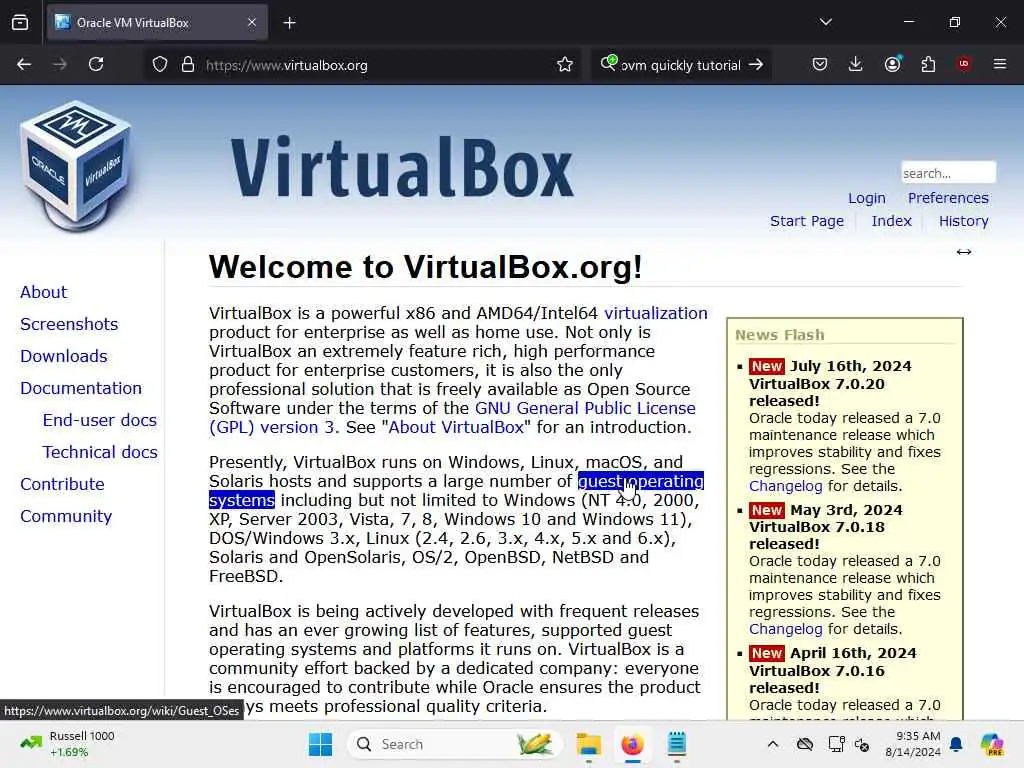Image resolution: width=1024 pixels, height=768 pixels.
Task: Click the uBlock Origin extension icon
Action: (963, 64)
